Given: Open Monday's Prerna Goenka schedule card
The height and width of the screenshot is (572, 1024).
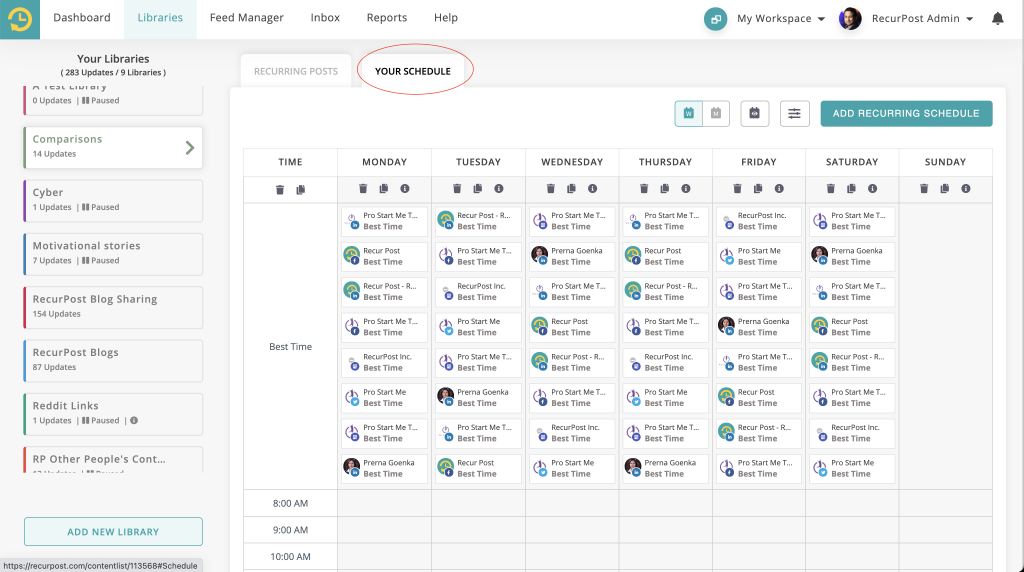Looking at the screenshot, I should [x=385, y=468].
